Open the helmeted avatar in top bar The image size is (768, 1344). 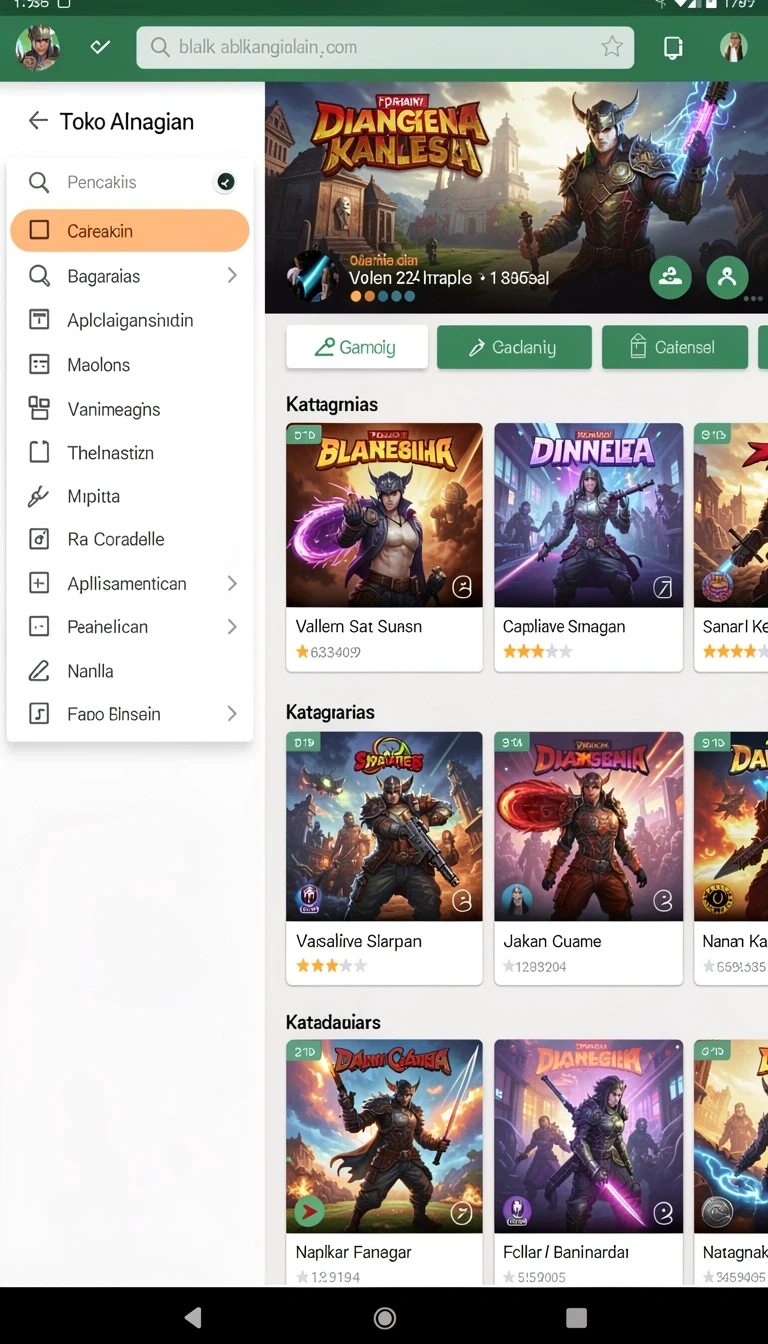point(38,47)
